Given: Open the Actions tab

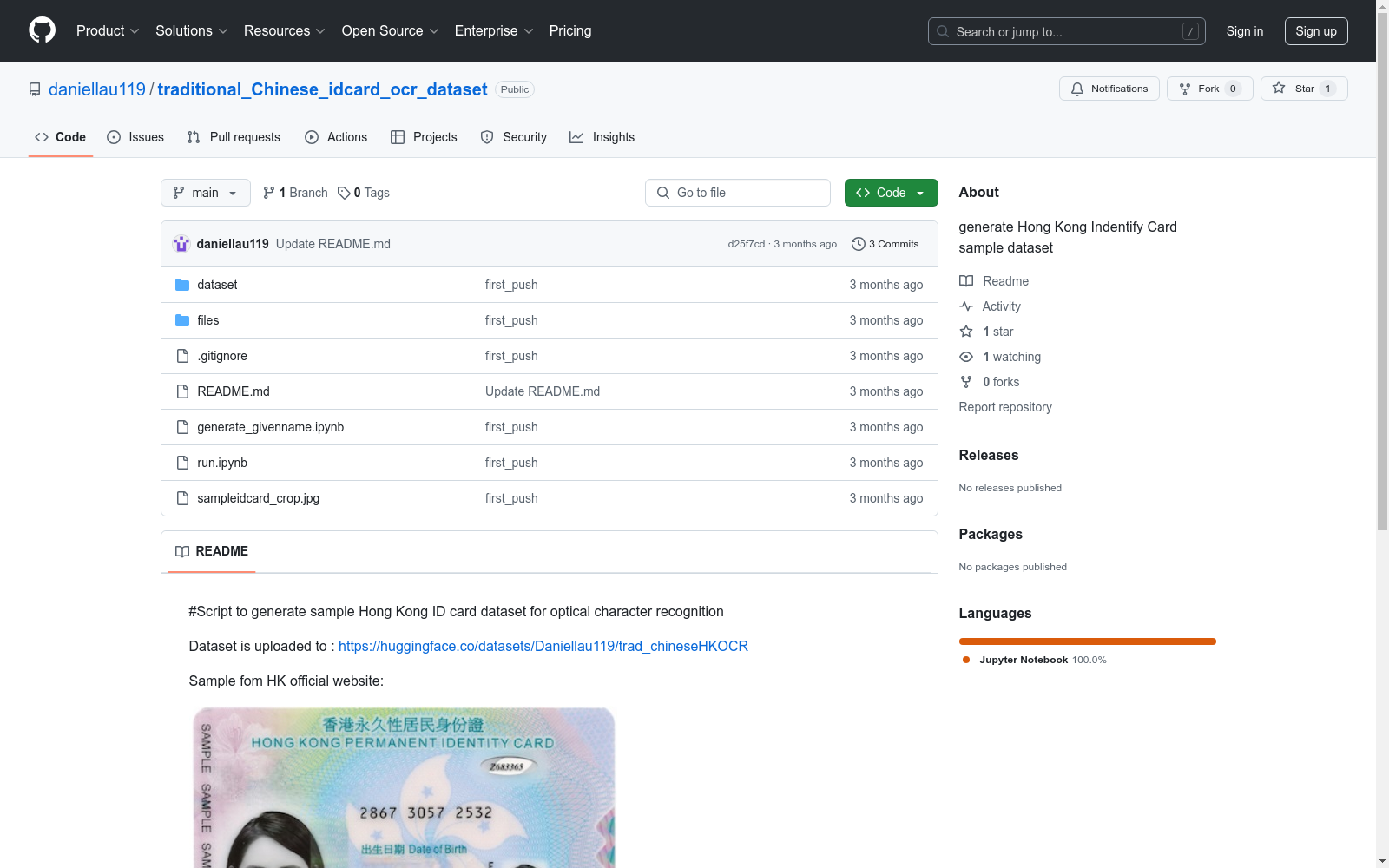Looking at the screenshot, I should pyautogui.click(x=336, y=137).
